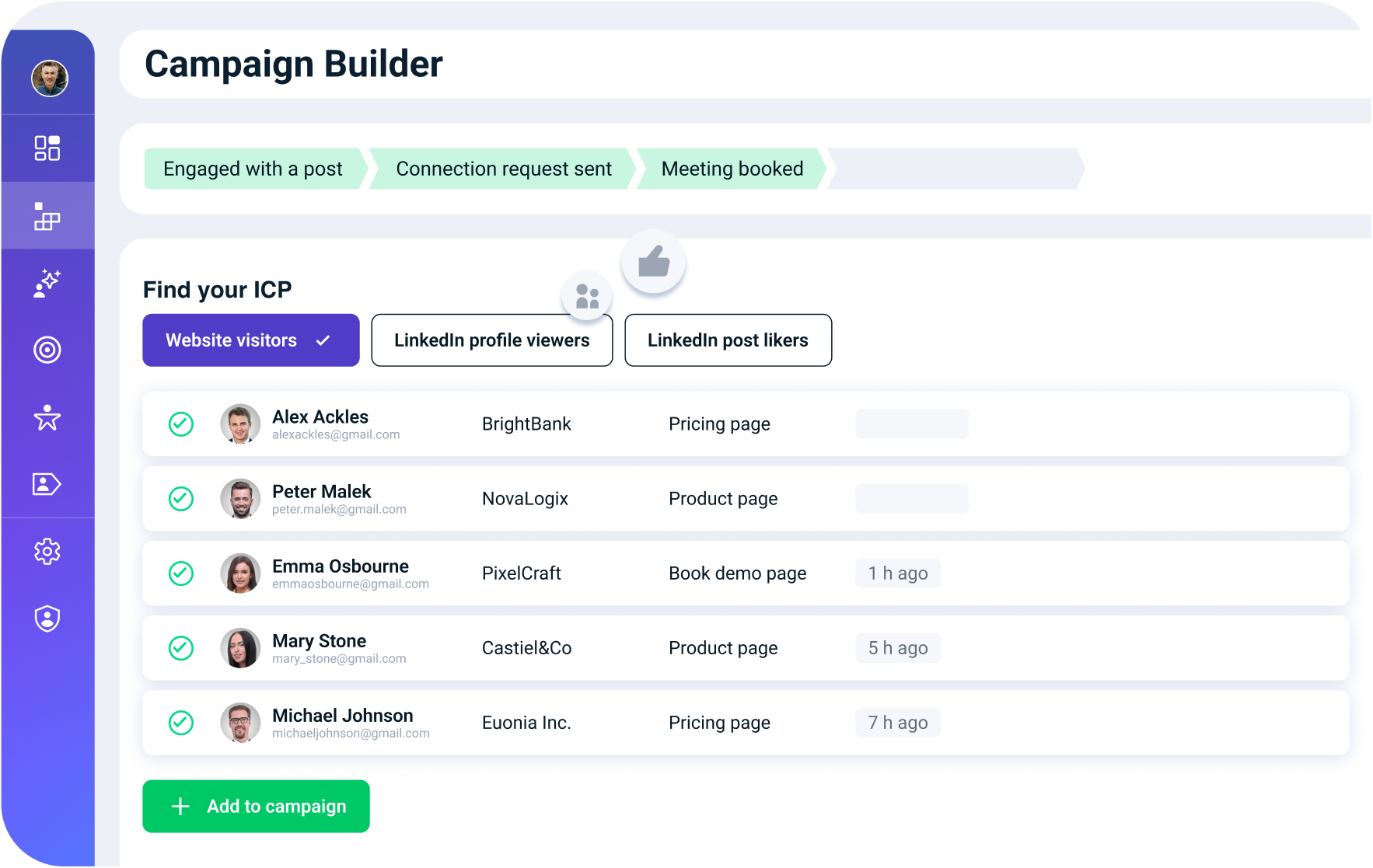
Task: Open the star person sidebar icon
Action: (x=47, y=417)
